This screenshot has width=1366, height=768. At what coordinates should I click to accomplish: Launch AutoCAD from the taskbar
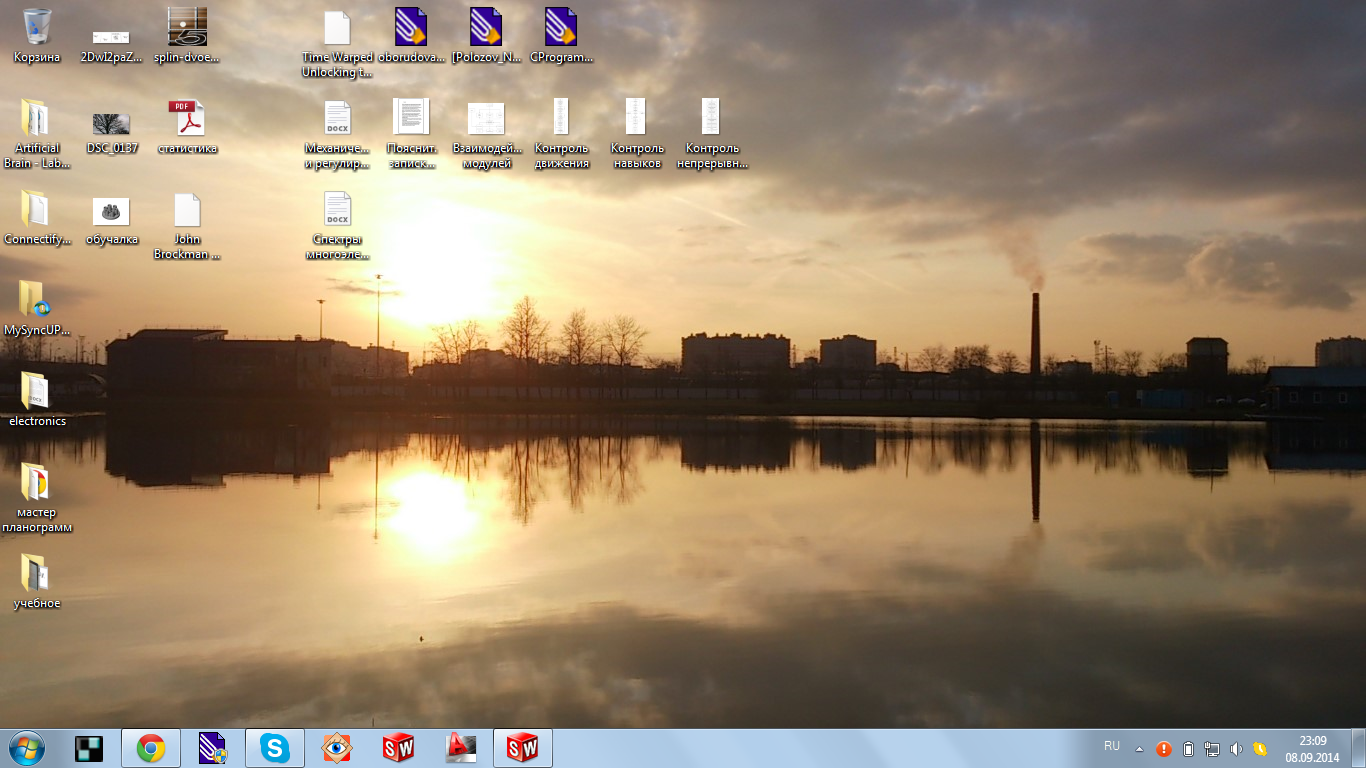(x=460, y=748)
